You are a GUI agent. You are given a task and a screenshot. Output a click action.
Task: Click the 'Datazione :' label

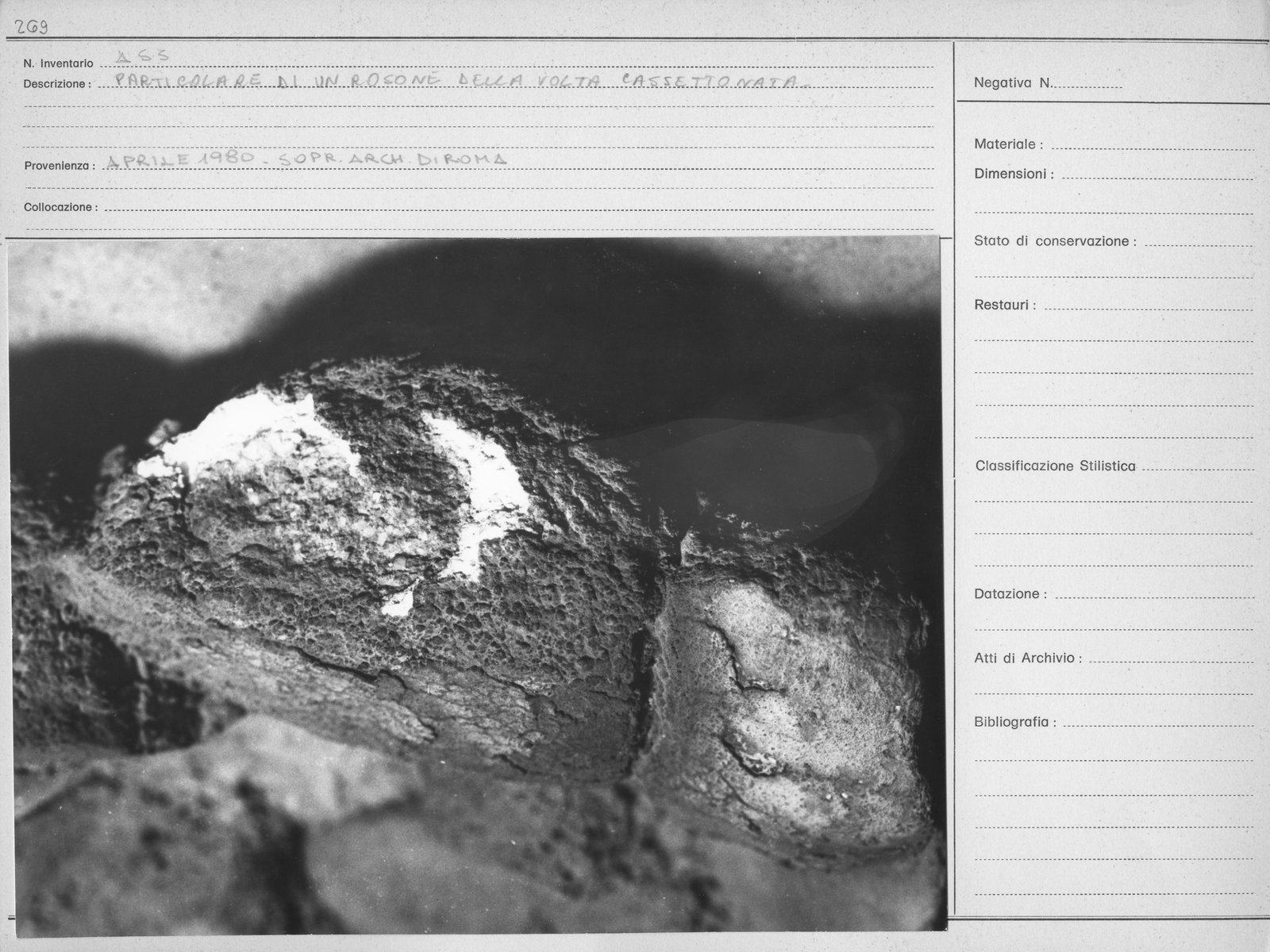click(x=1010, y=594)
